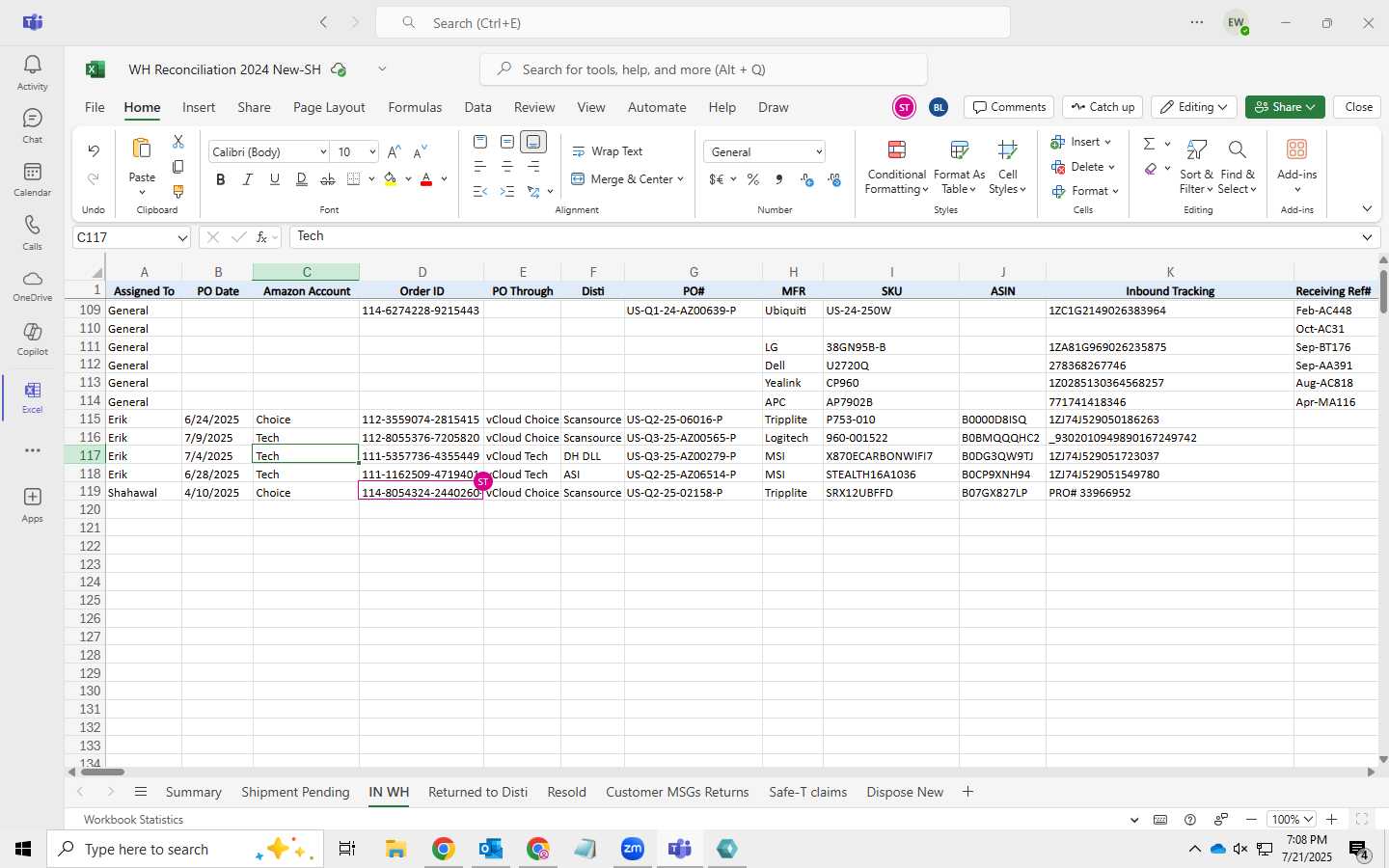Switch to Returned to Disti sheet tab
The image size is (1389, 868).
477,792
